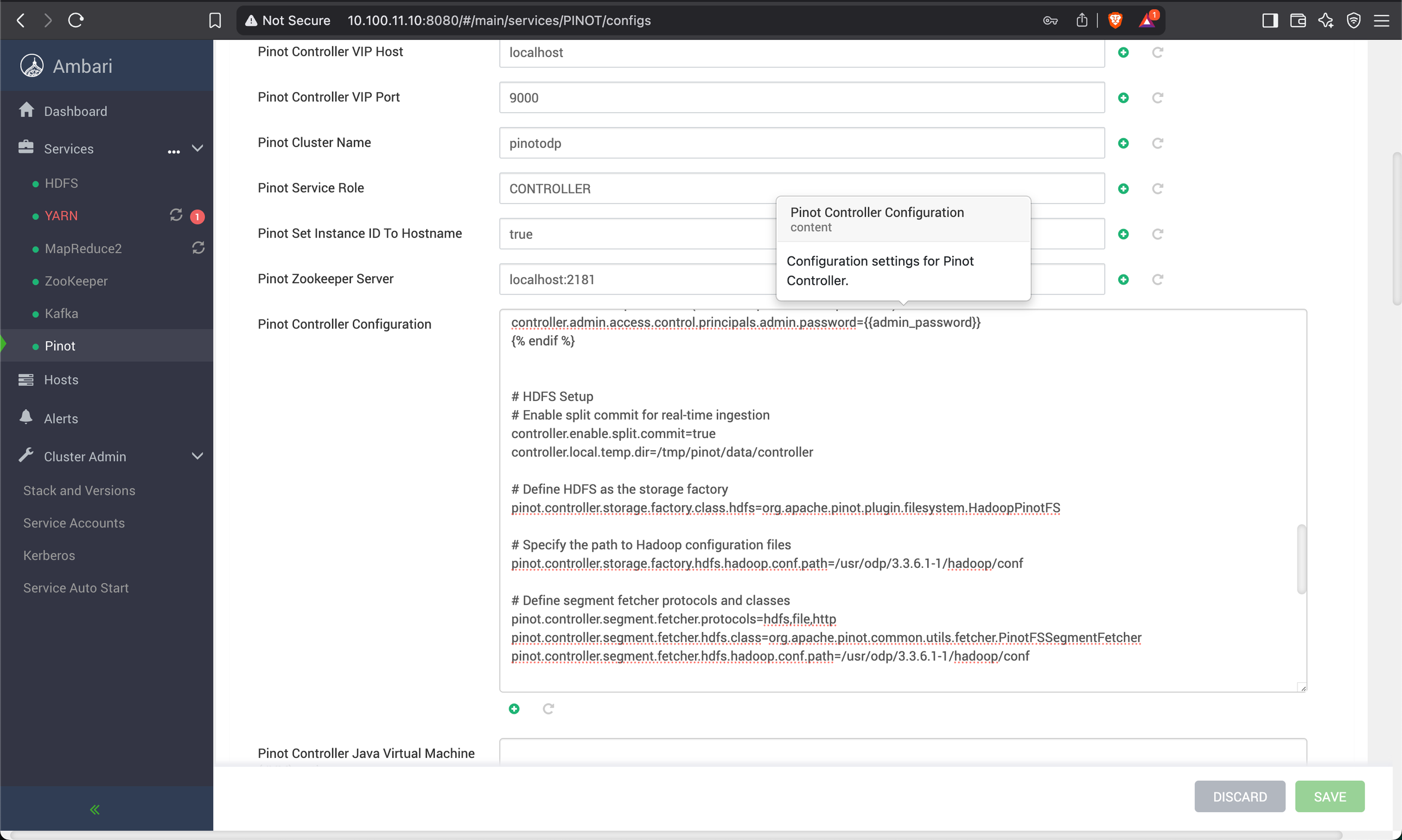
Task: Collapse the Cluster Admin section chevron
Action: pyautogui.click(x=197, y=456)
